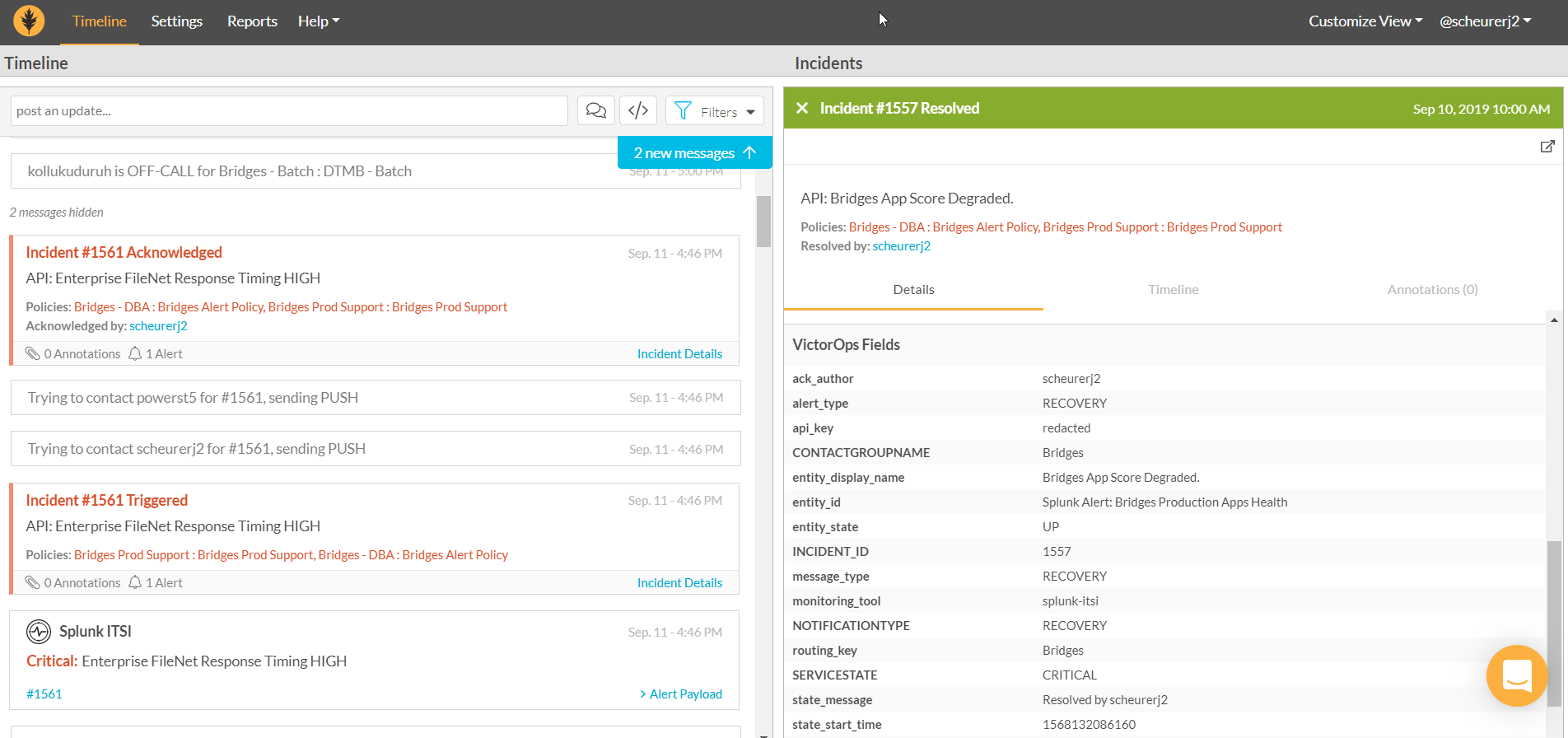Click the 0 Annotations label on Incident #1561 Acknowledged
Viewport: 1568px width, 738px height.
[82, 353]
